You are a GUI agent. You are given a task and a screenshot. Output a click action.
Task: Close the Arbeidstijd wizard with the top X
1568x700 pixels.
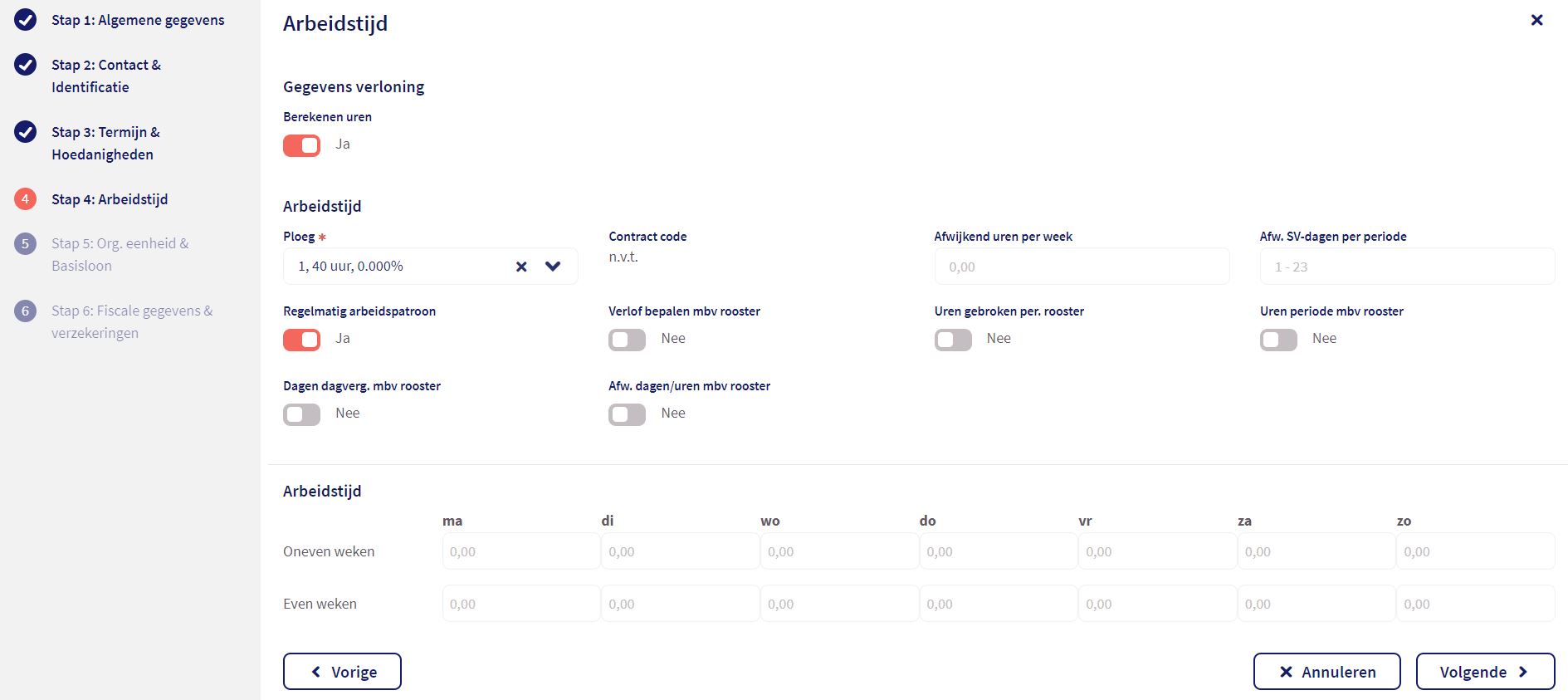pyautogui.click(x=1536, y=20)
